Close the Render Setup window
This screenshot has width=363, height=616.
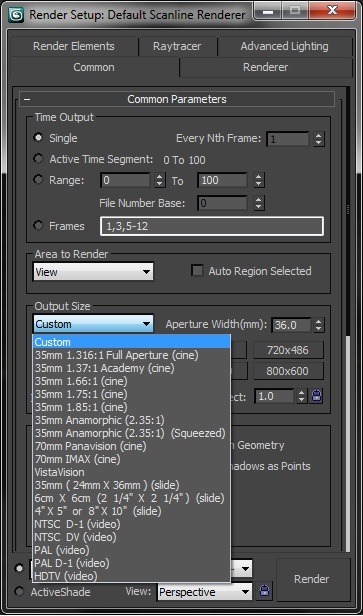pyautogui.click(x=332, y=10)
